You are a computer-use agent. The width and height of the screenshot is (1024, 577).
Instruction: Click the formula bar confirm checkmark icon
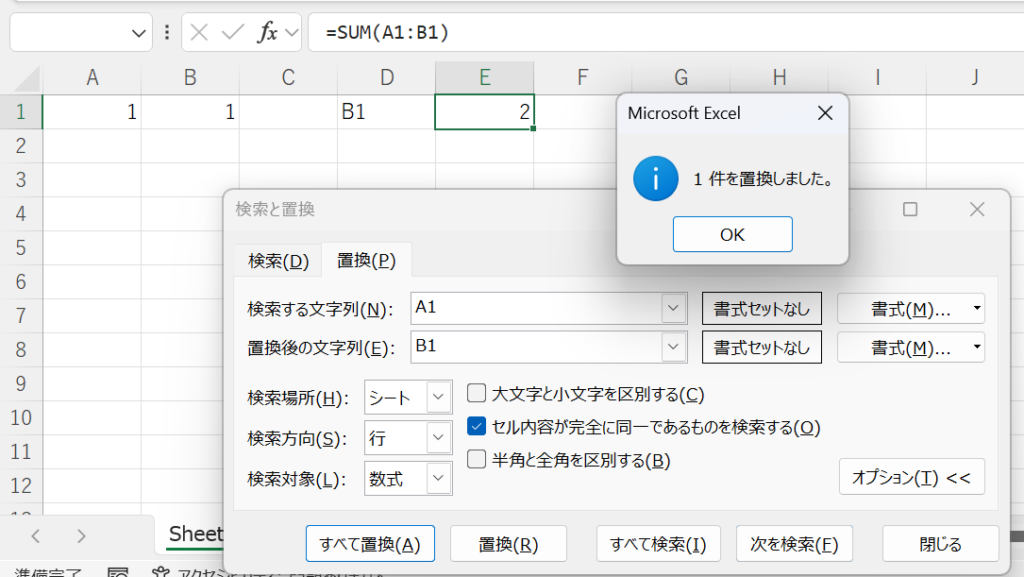click(x=232, y=32)
